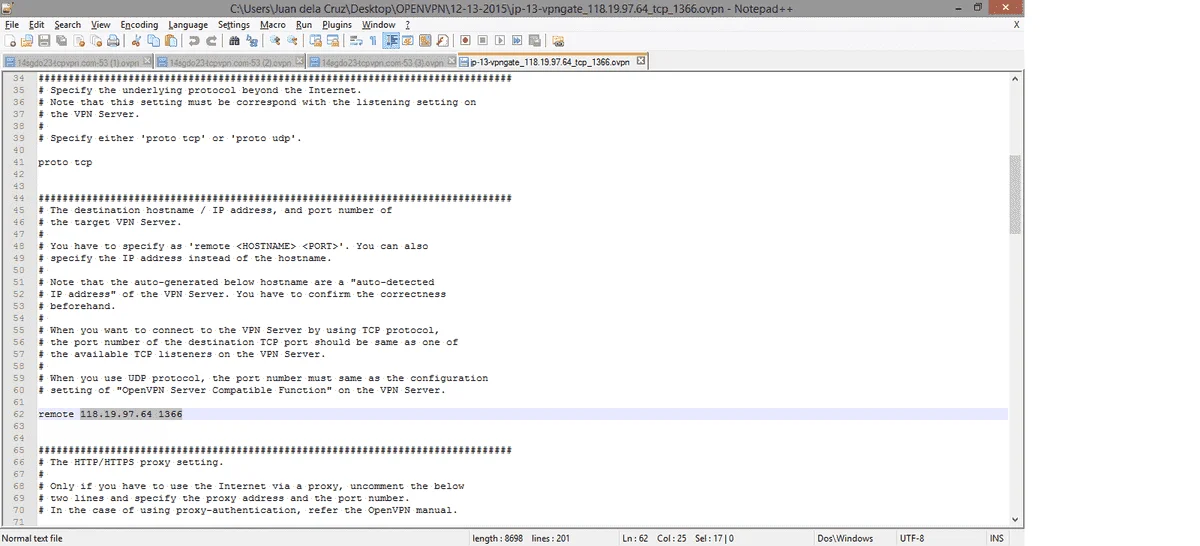Viewport: 1200px width, 546px height.
Task: Undo the last edit via the toolbar
Action: (x=193, y=41)
